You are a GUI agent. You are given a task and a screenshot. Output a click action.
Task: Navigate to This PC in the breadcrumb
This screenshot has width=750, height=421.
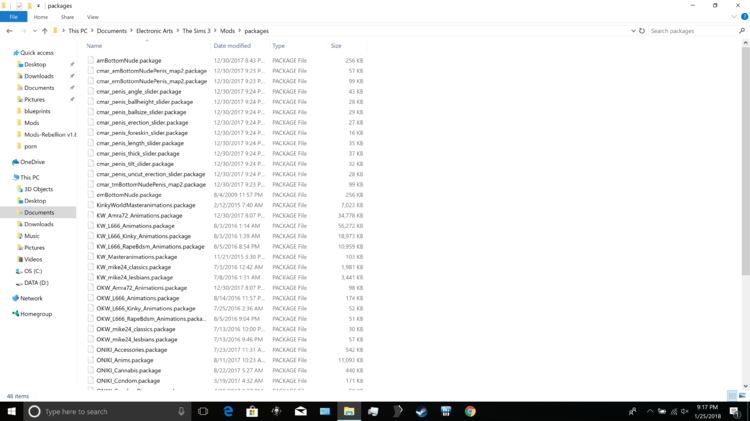tap(78, 31)
